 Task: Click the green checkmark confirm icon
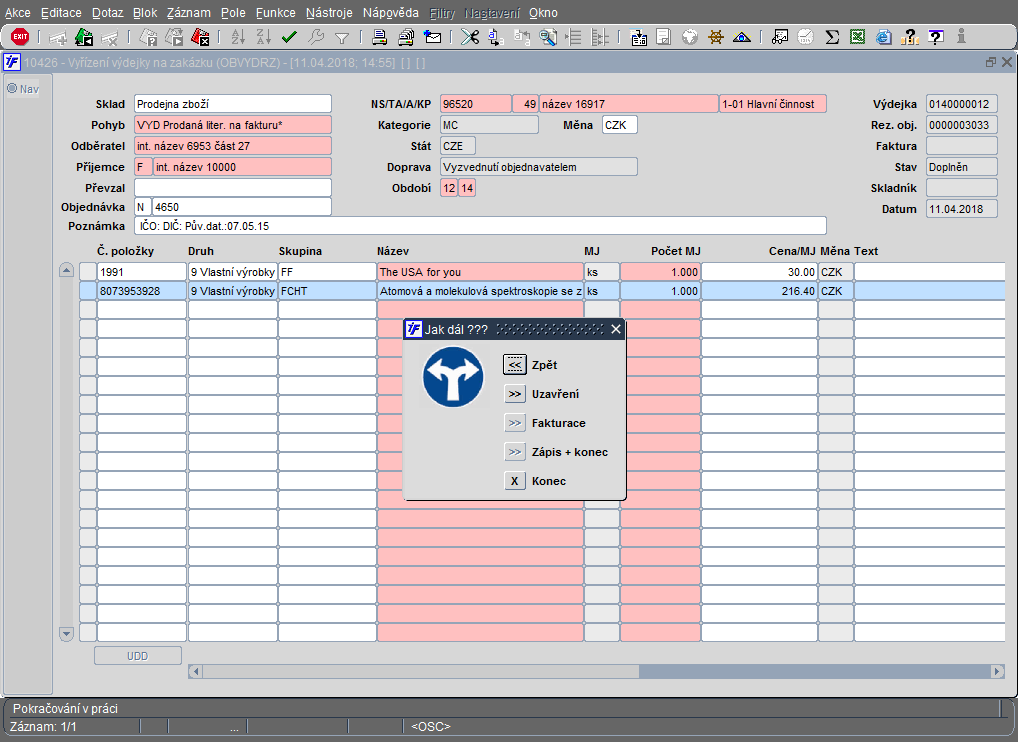[290, 37]
